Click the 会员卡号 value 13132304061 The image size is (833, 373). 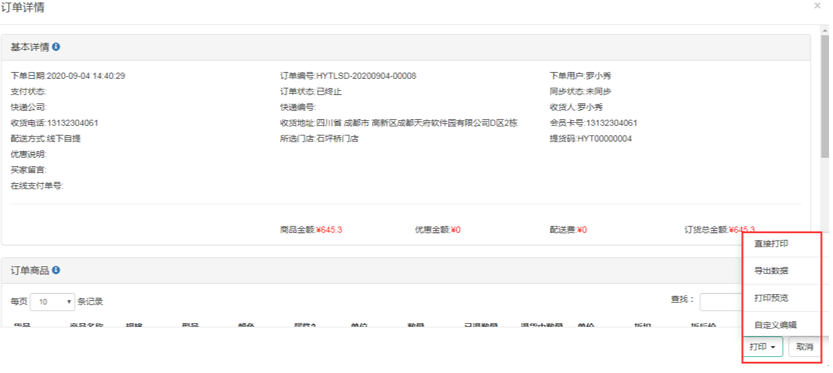pyautogui.click(x=611, y=123)
